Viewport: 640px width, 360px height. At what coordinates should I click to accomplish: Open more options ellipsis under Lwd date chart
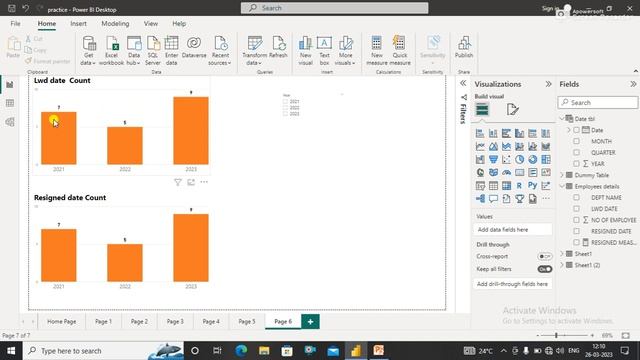click(204, 182)
